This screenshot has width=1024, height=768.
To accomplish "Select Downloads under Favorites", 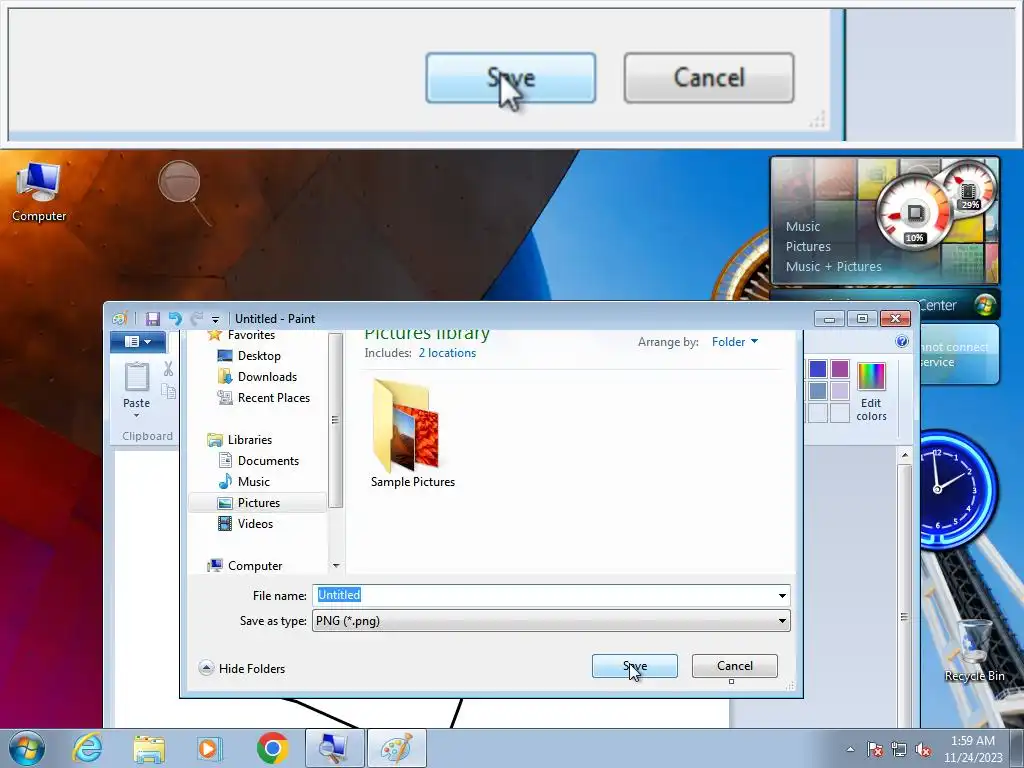I will [x=267, y=377].
